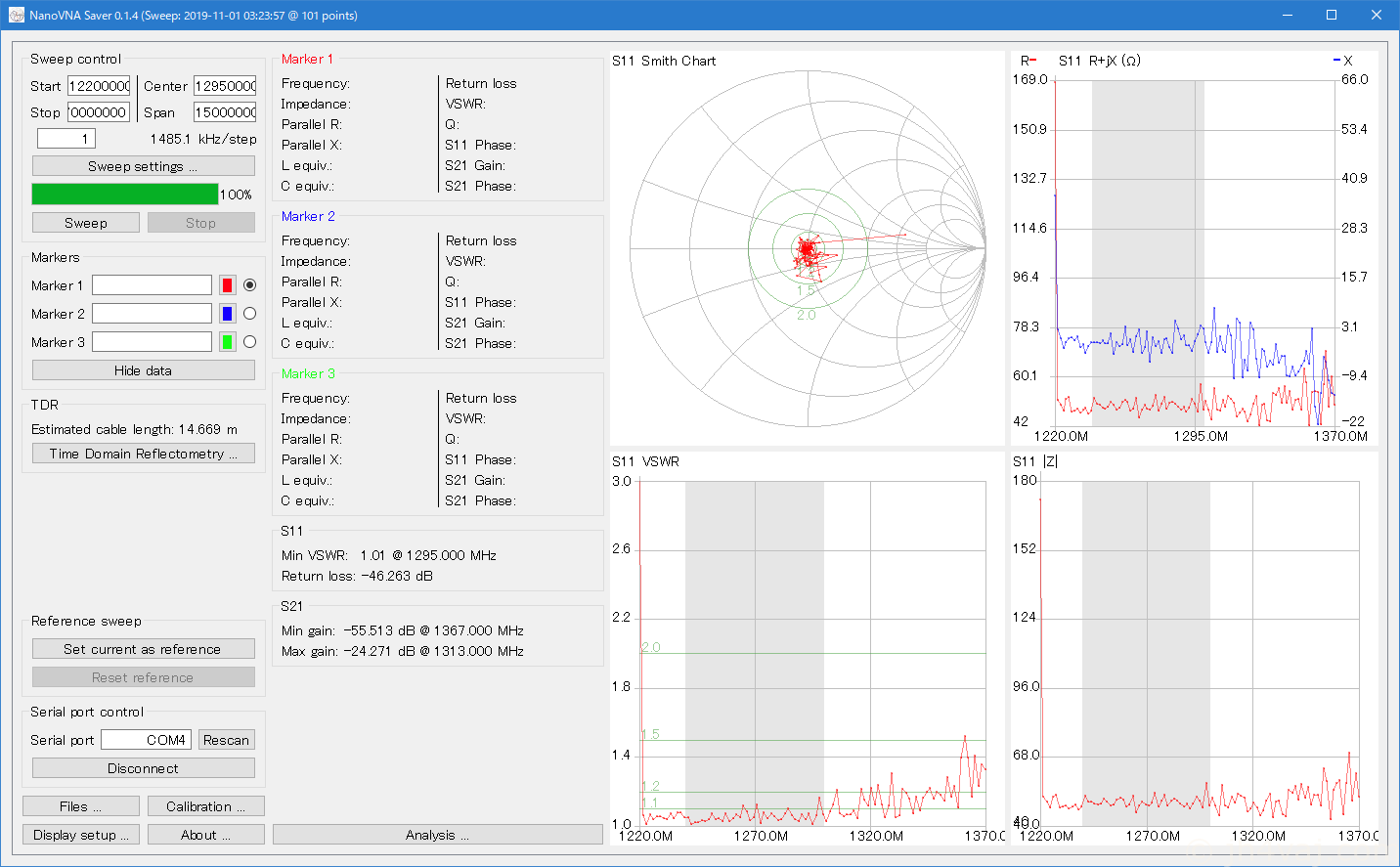
Task: Disconnect from the serial device
Action: (x=144, y=768)
